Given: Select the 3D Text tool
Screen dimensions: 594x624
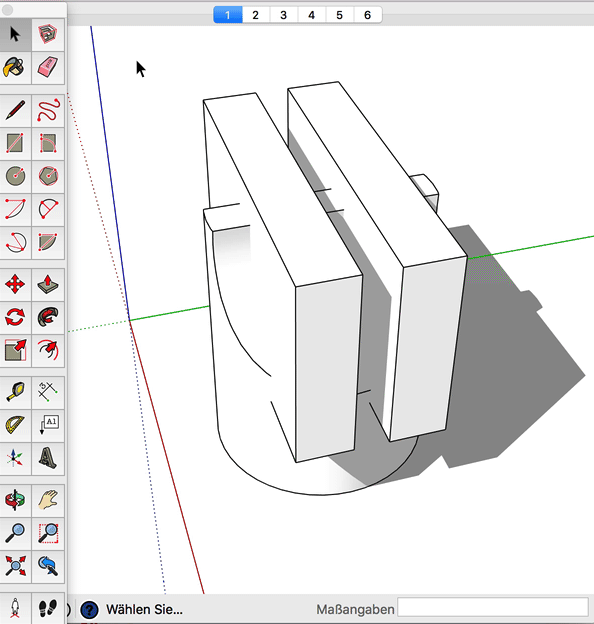Looking at the screenshot, I should click(x=48, y=458).
